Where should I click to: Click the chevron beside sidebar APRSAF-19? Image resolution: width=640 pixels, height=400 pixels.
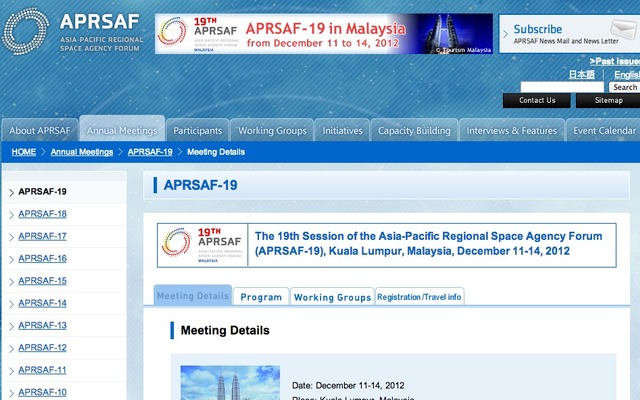pyautogui.click(x=11, y=193)
